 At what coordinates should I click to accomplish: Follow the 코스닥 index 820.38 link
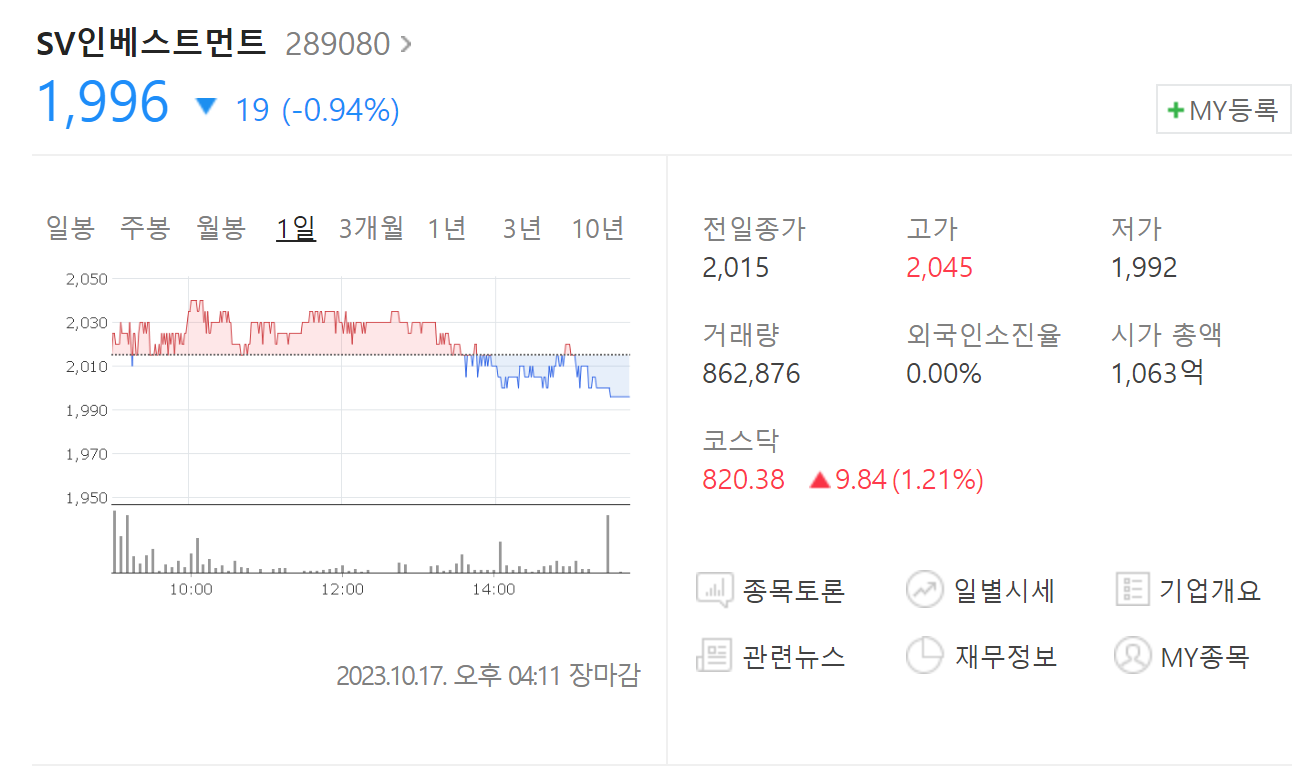[741, 479]
